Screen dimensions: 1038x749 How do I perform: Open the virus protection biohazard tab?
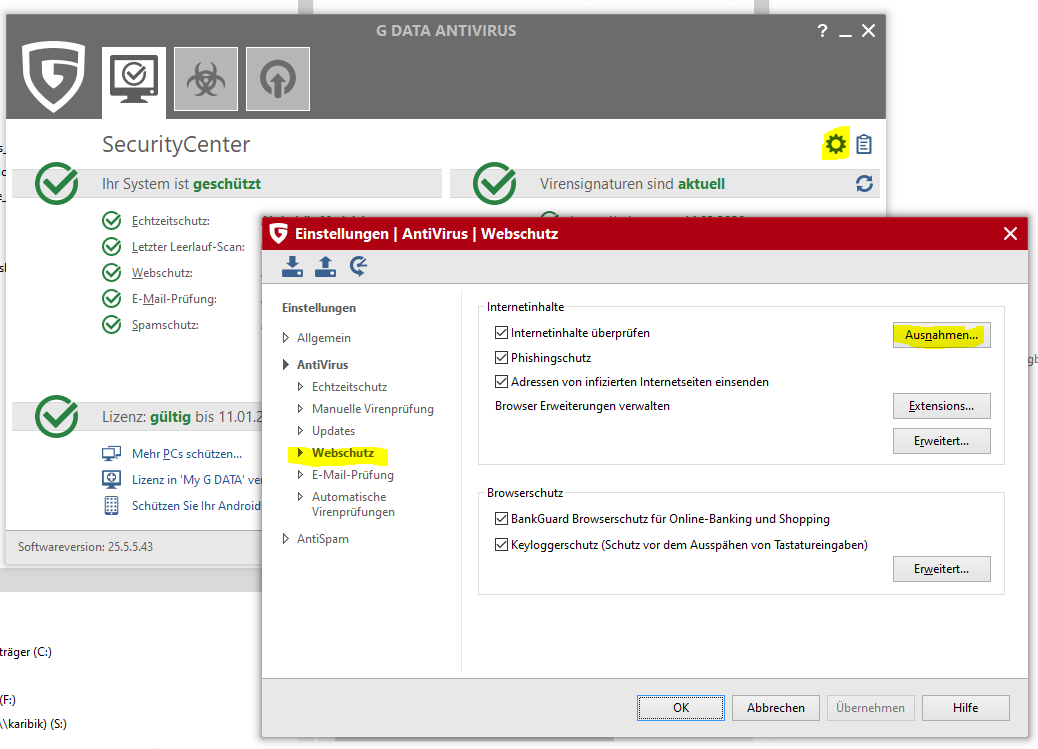coord(206,79)
